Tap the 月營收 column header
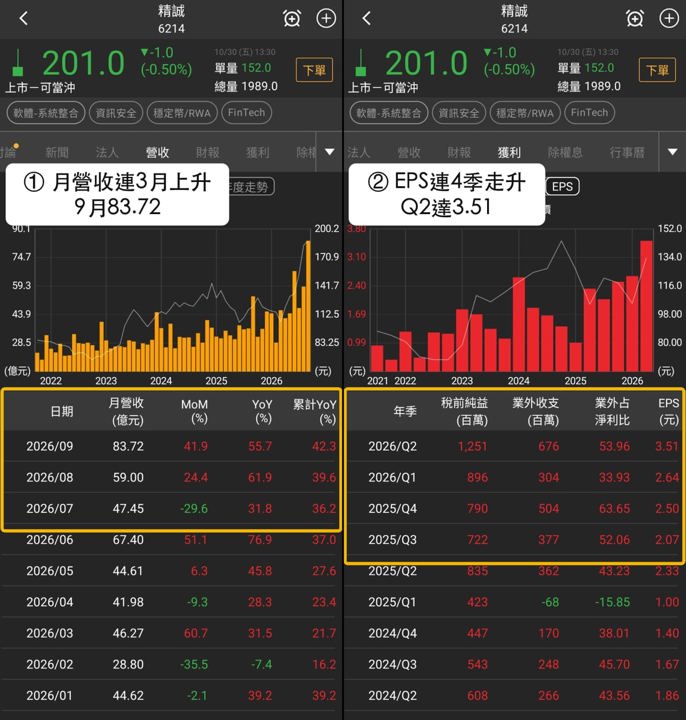686x720 pixels. pos(127,411)
